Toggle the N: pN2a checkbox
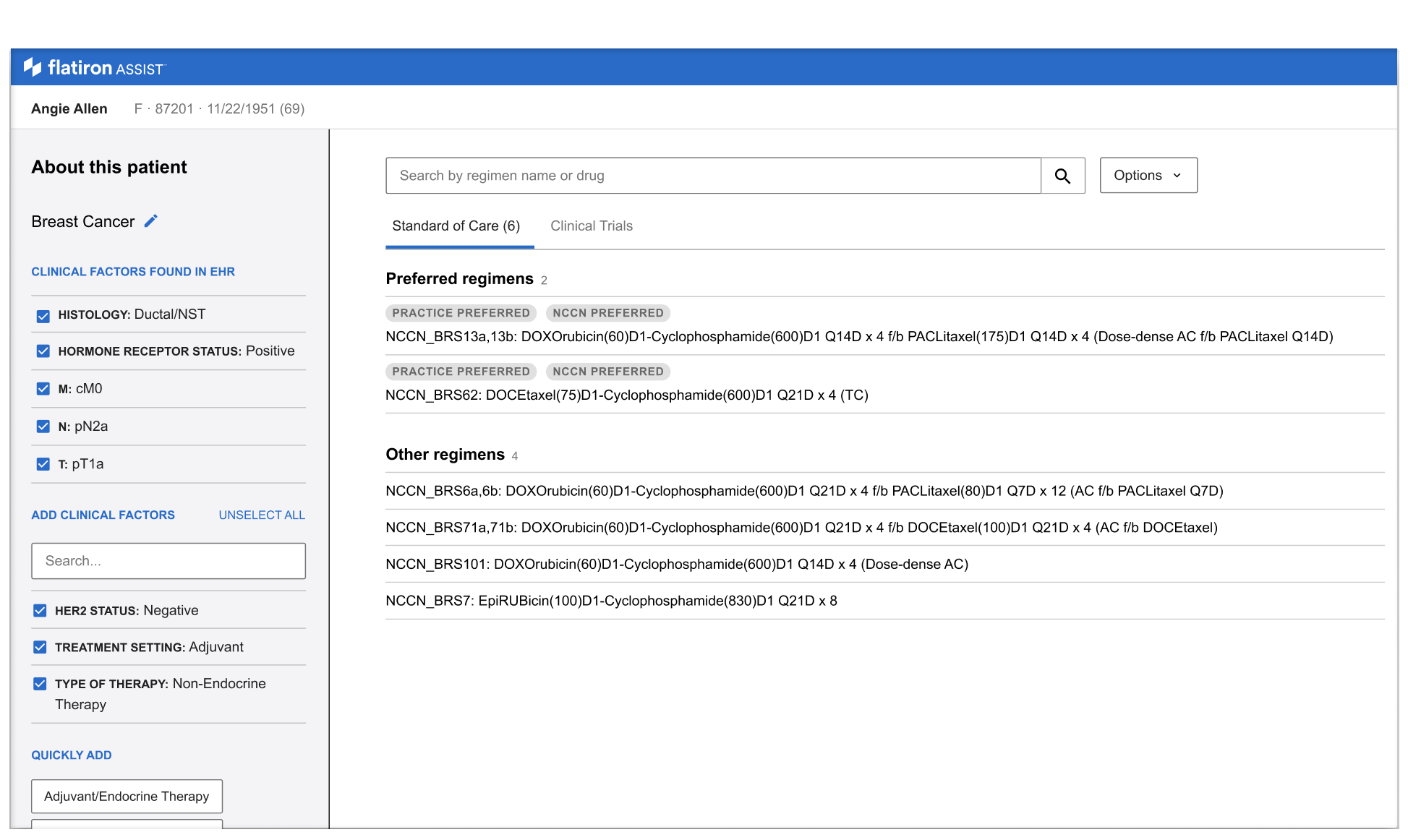This screenshot has width=1408, height=840. 43,427
